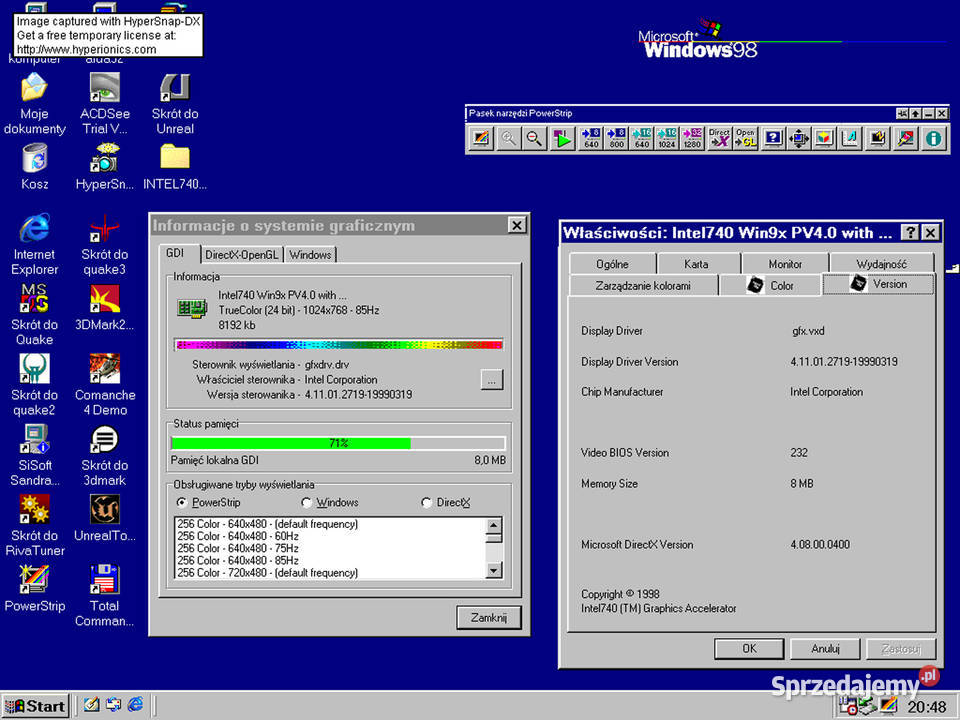Select the UnrealTo... desktop icon

[105, 519]
